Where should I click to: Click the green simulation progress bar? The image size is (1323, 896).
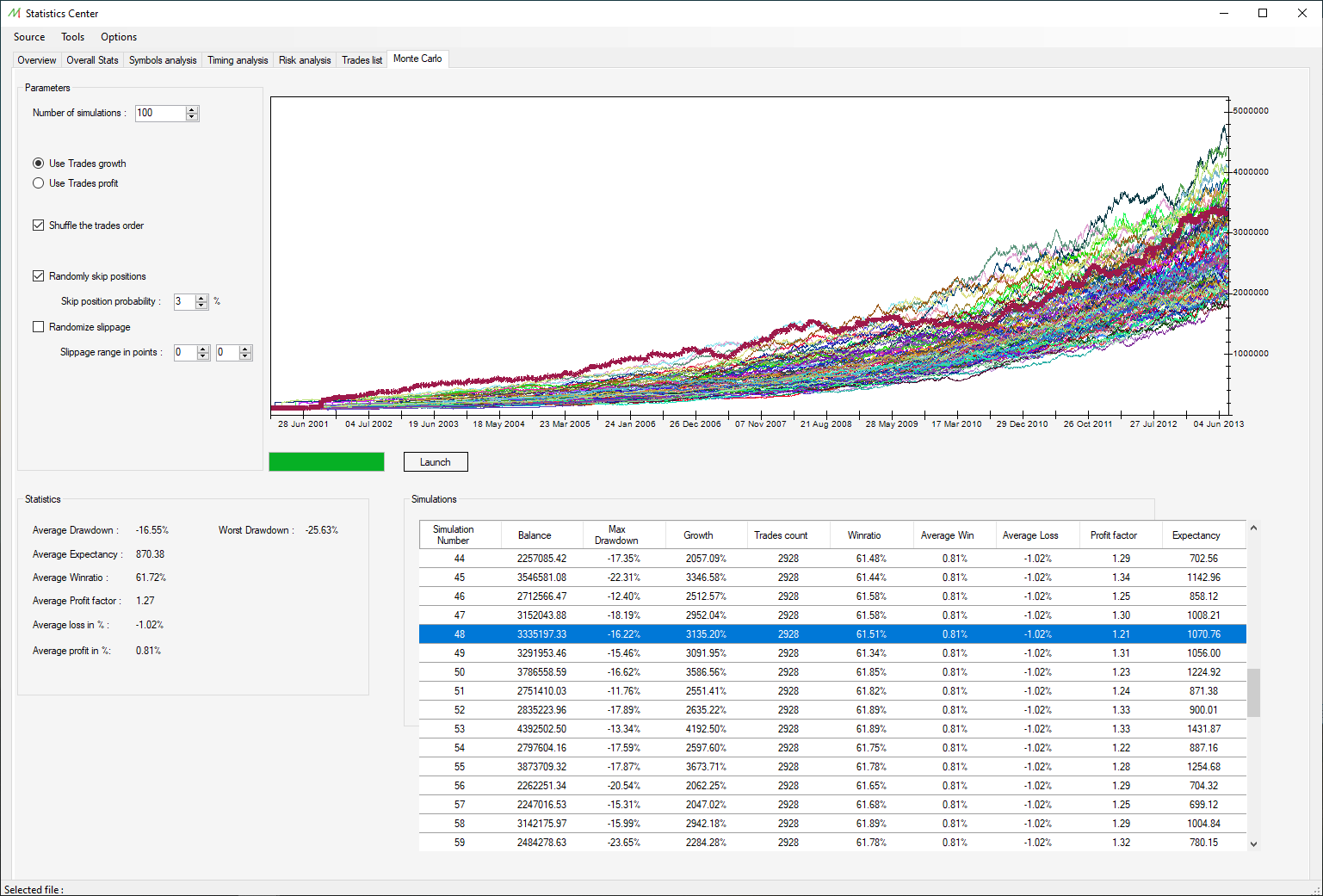326,462
